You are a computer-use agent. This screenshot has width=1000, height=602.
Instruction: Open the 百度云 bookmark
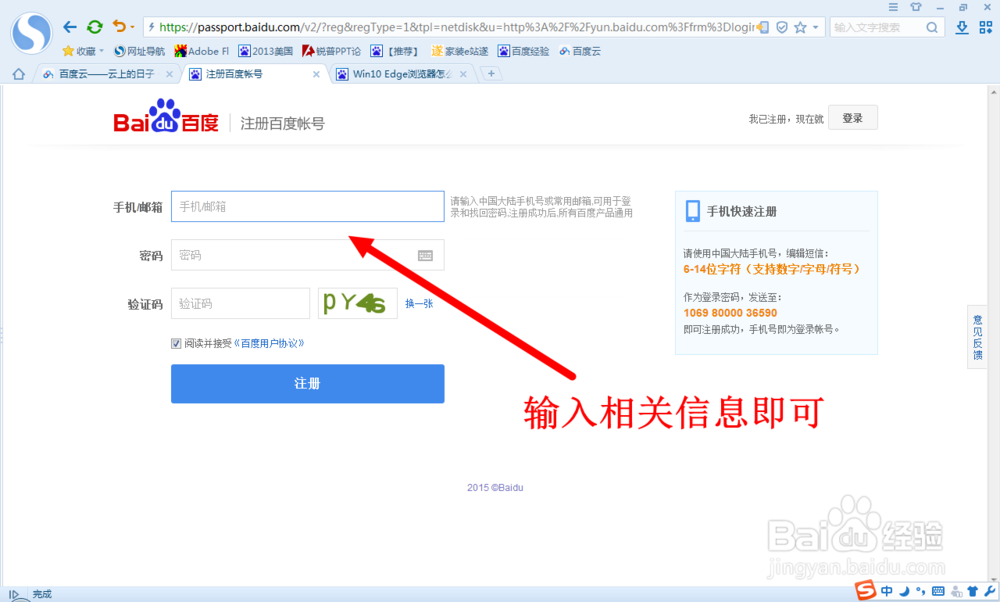click(x=580, y=51)
